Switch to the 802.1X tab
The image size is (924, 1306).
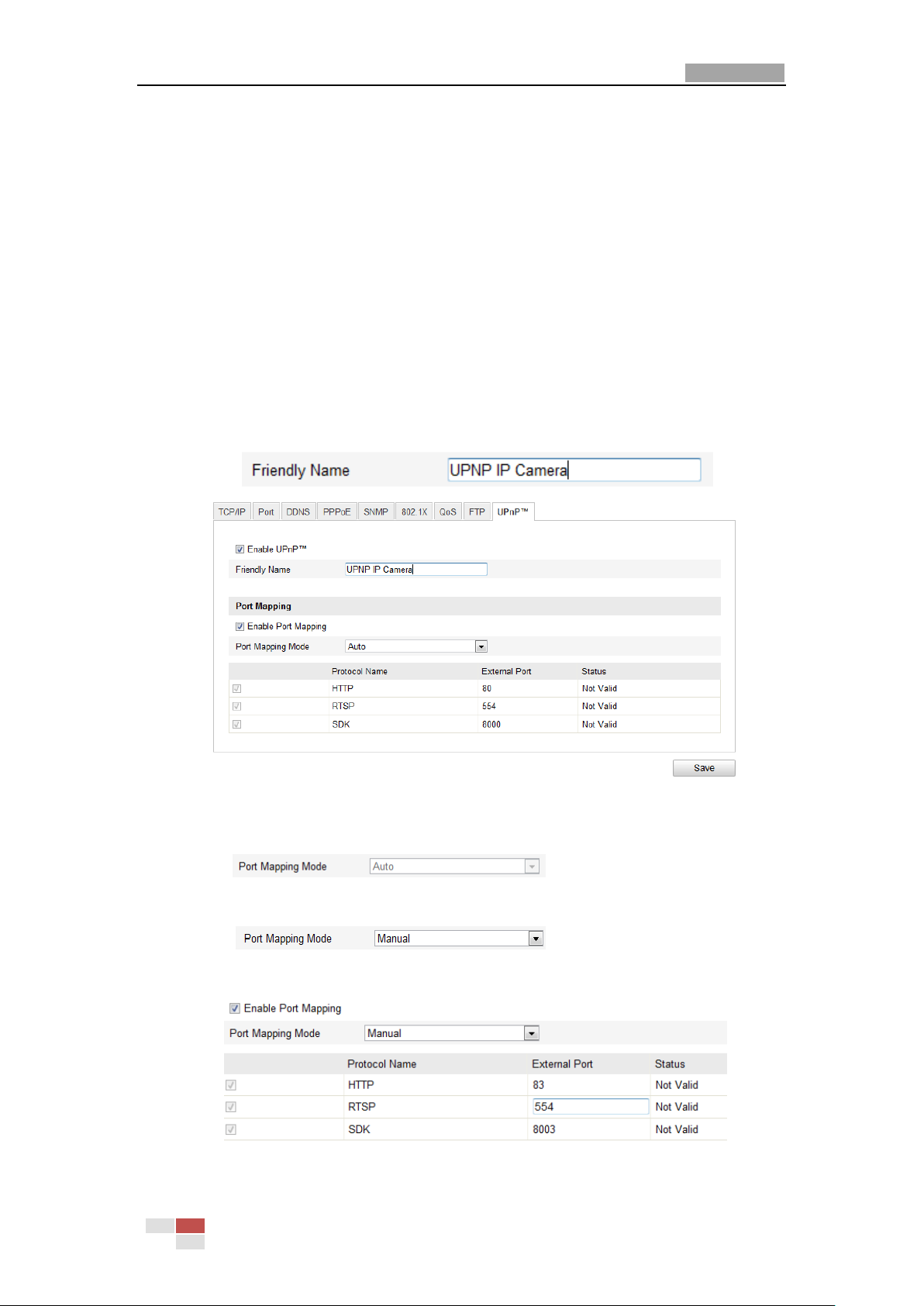(x=414, y=512)
